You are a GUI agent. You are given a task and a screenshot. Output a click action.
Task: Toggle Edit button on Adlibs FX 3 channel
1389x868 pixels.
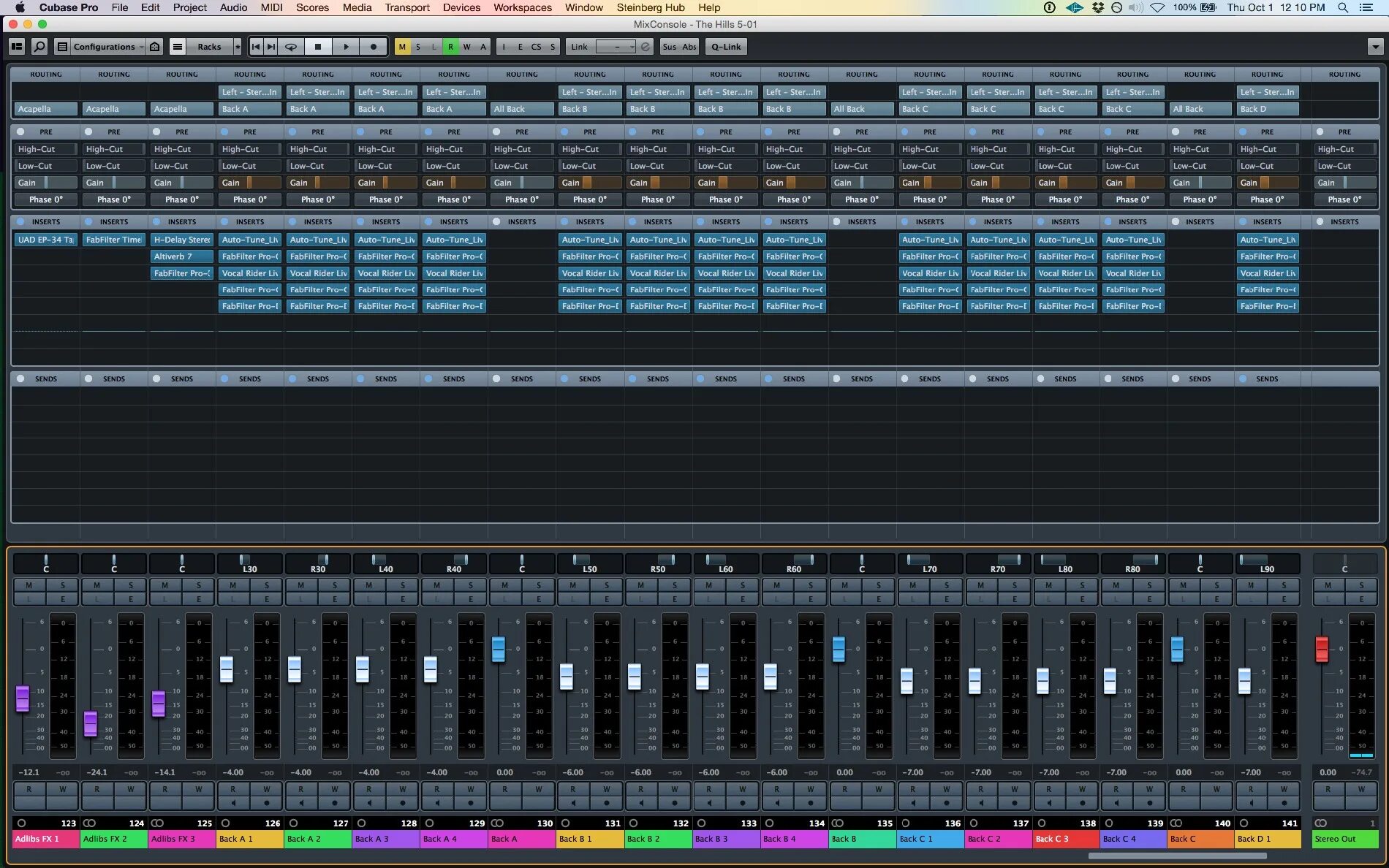tap(199, 599)
